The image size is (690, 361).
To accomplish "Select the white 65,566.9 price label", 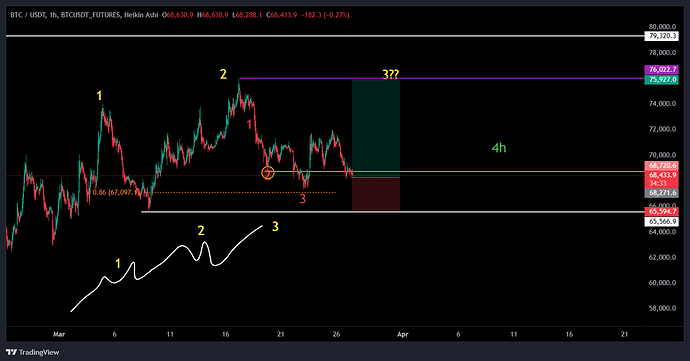I will click(661, 221).
